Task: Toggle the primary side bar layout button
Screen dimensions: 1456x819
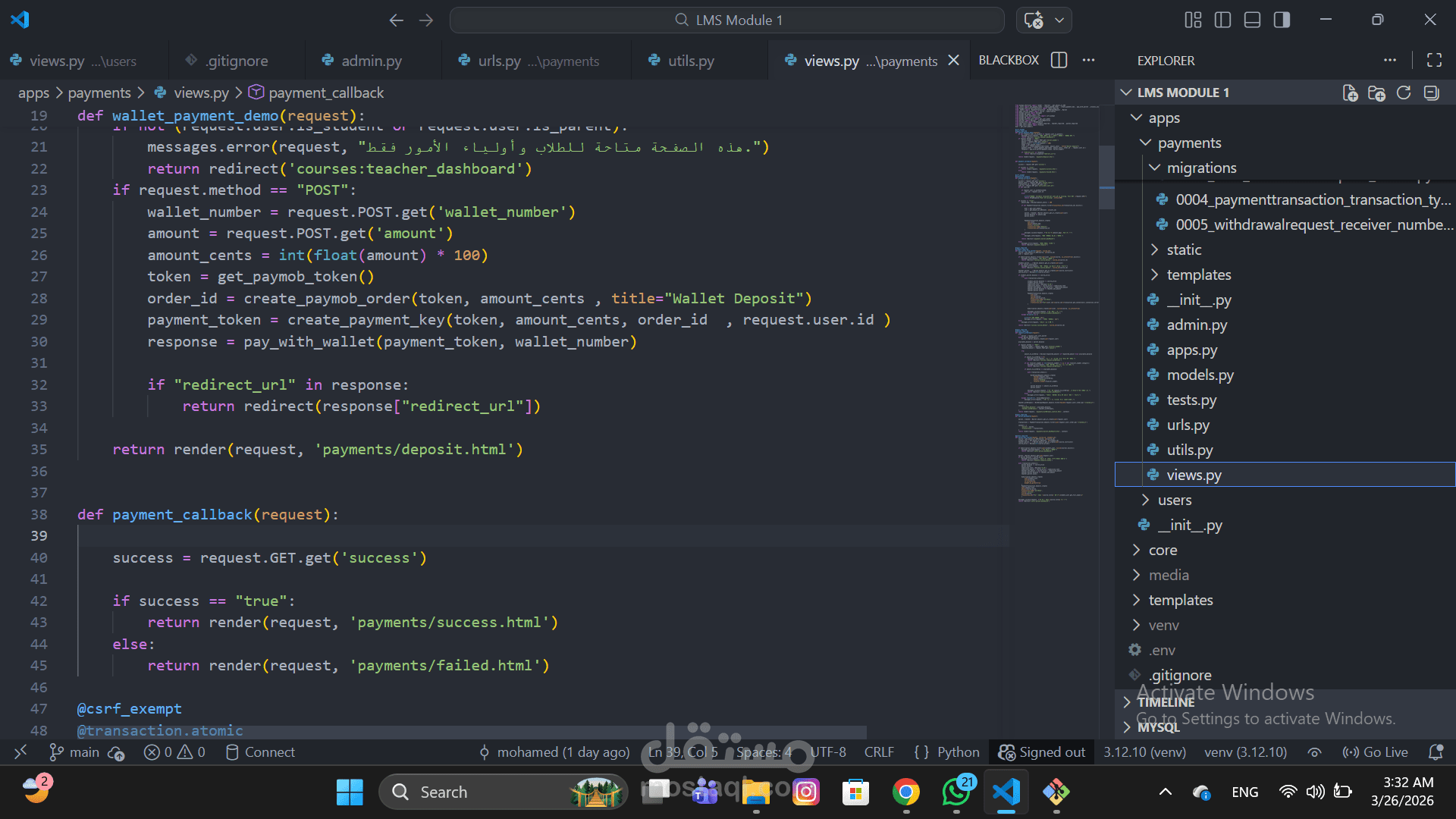Action: click(x=1222, y=20)
